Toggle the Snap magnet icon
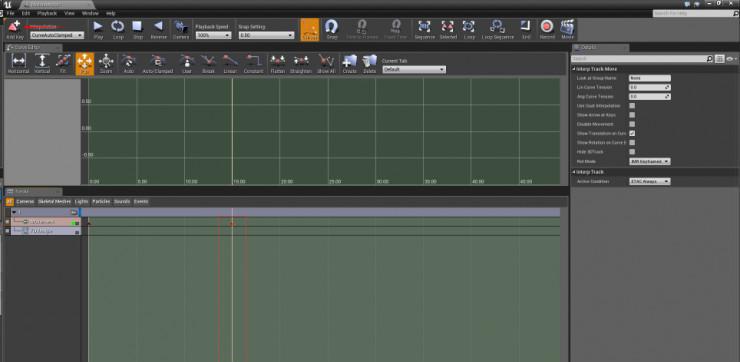 pos(332,26)
